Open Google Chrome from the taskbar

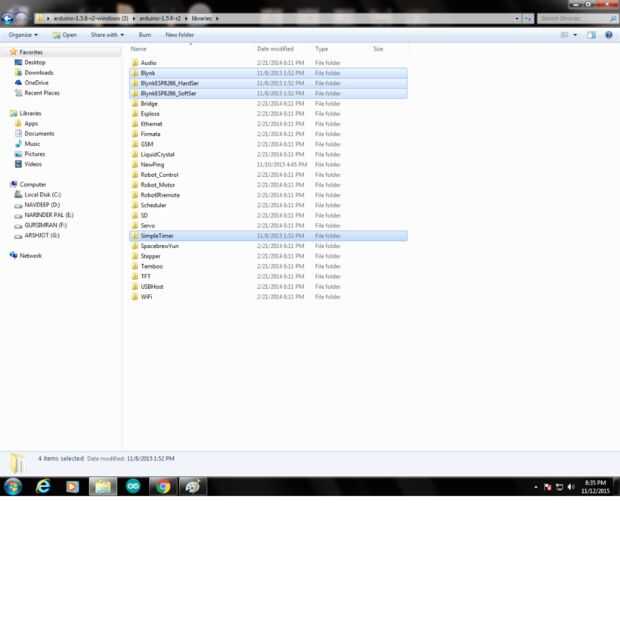tap(163, 486)
